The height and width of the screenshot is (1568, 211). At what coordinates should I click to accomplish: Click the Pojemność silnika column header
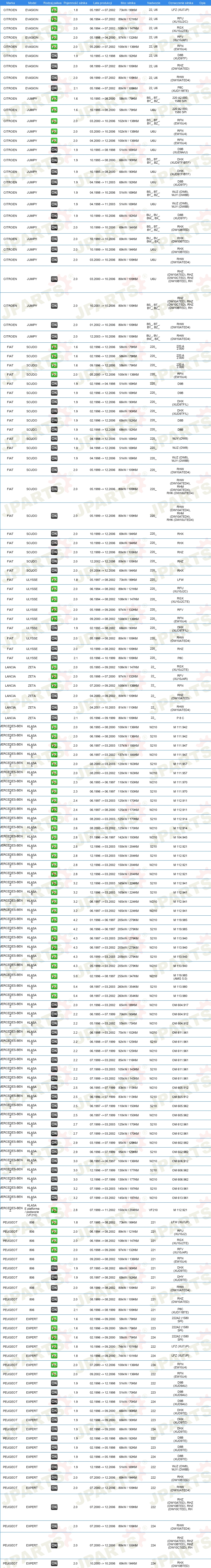click(x=75, y=3)
